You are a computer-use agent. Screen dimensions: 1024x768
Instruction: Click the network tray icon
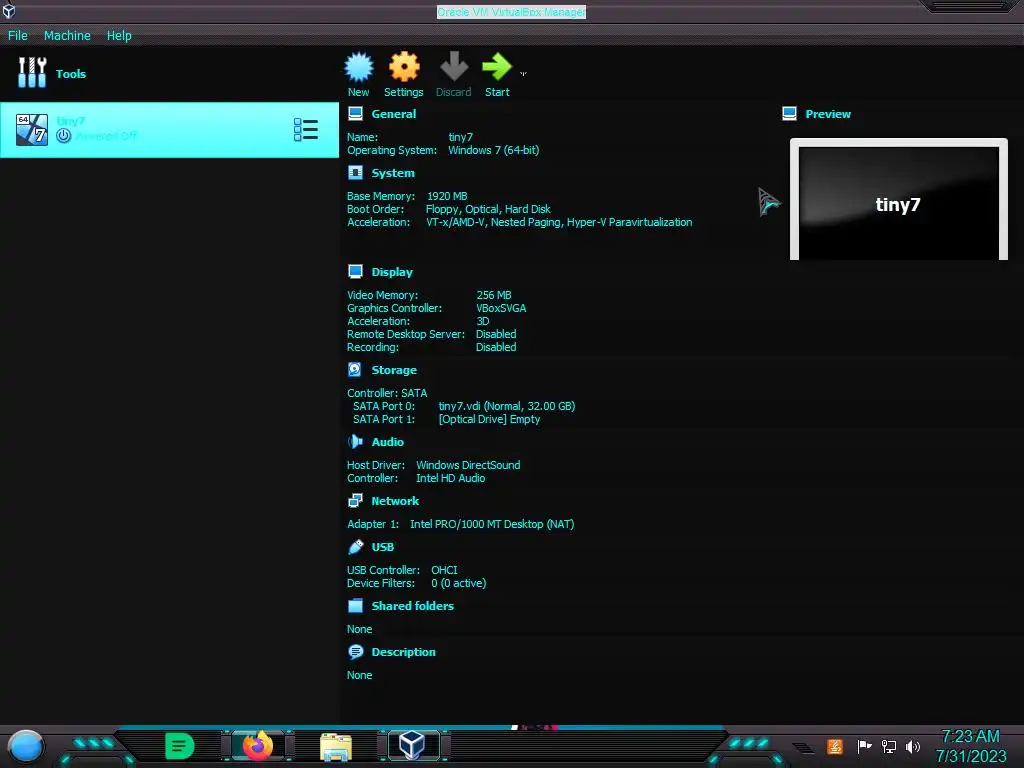tap(888, 746)
